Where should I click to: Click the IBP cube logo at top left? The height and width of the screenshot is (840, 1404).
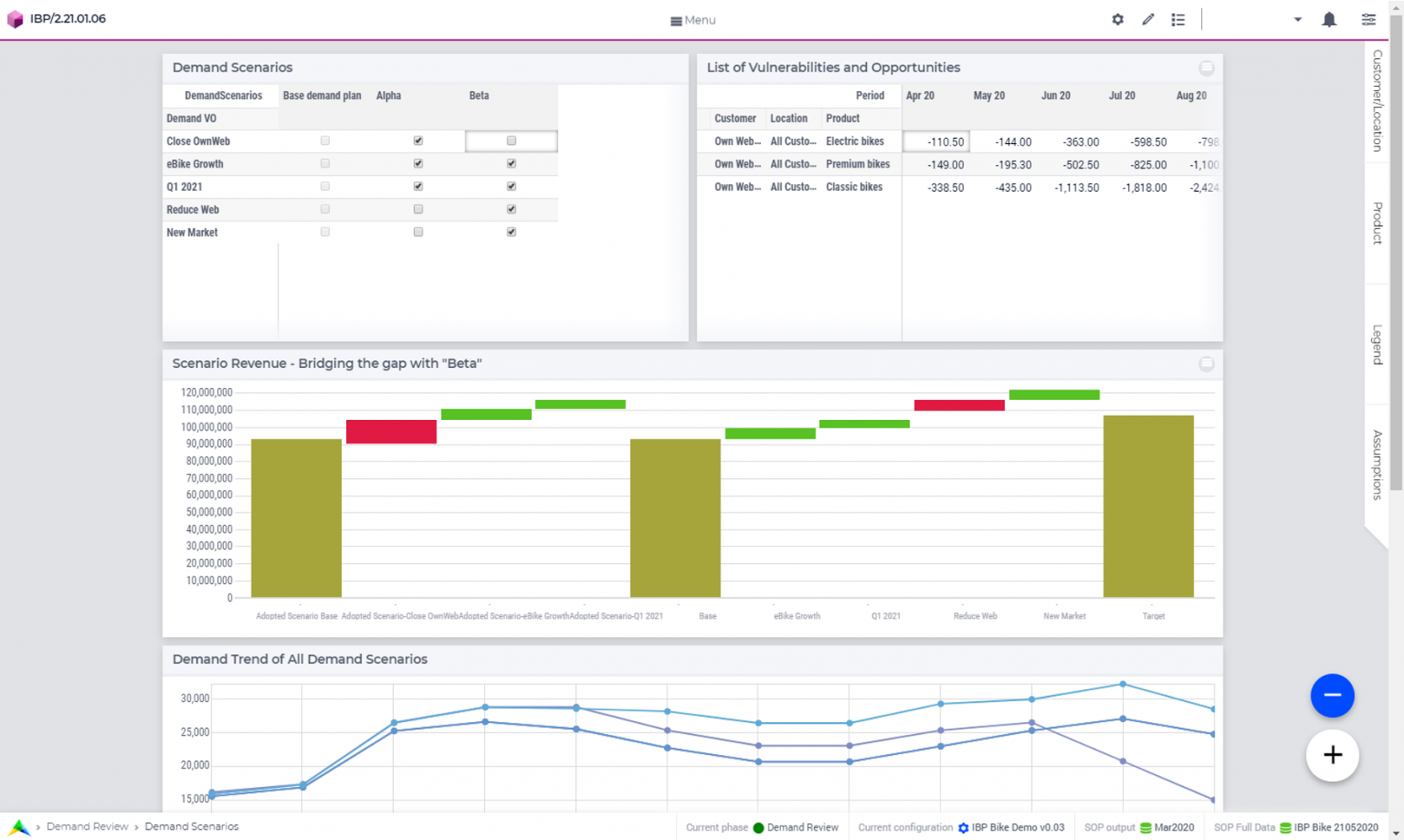tap(14, 19)
